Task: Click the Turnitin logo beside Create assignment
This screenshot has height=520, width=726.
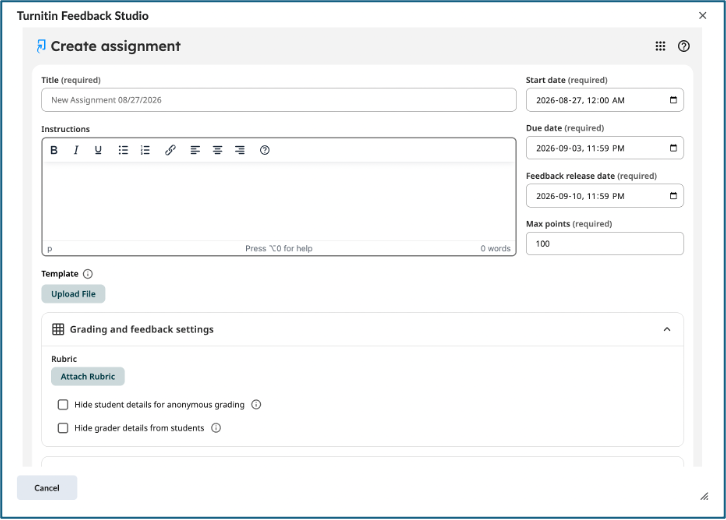Action: 41,46
